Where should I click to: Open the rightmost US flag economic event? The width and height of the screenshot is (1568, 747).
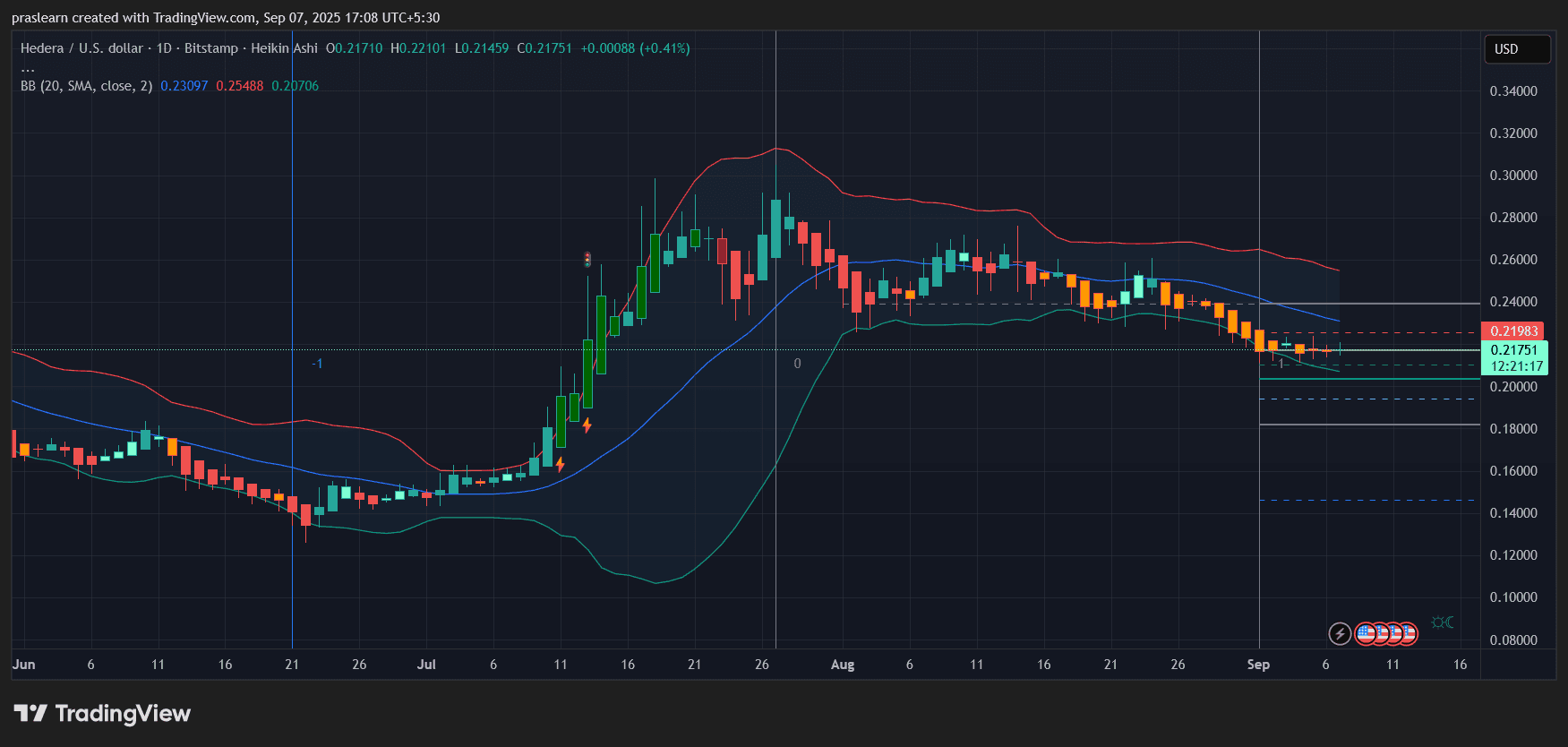pos(1408,634)
